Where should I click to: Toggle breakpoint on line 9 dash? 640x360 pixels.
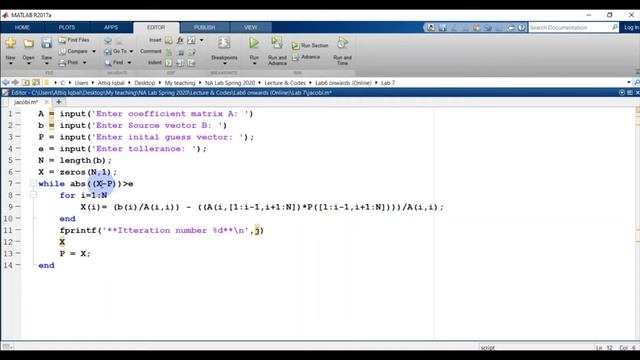(18, 207)
